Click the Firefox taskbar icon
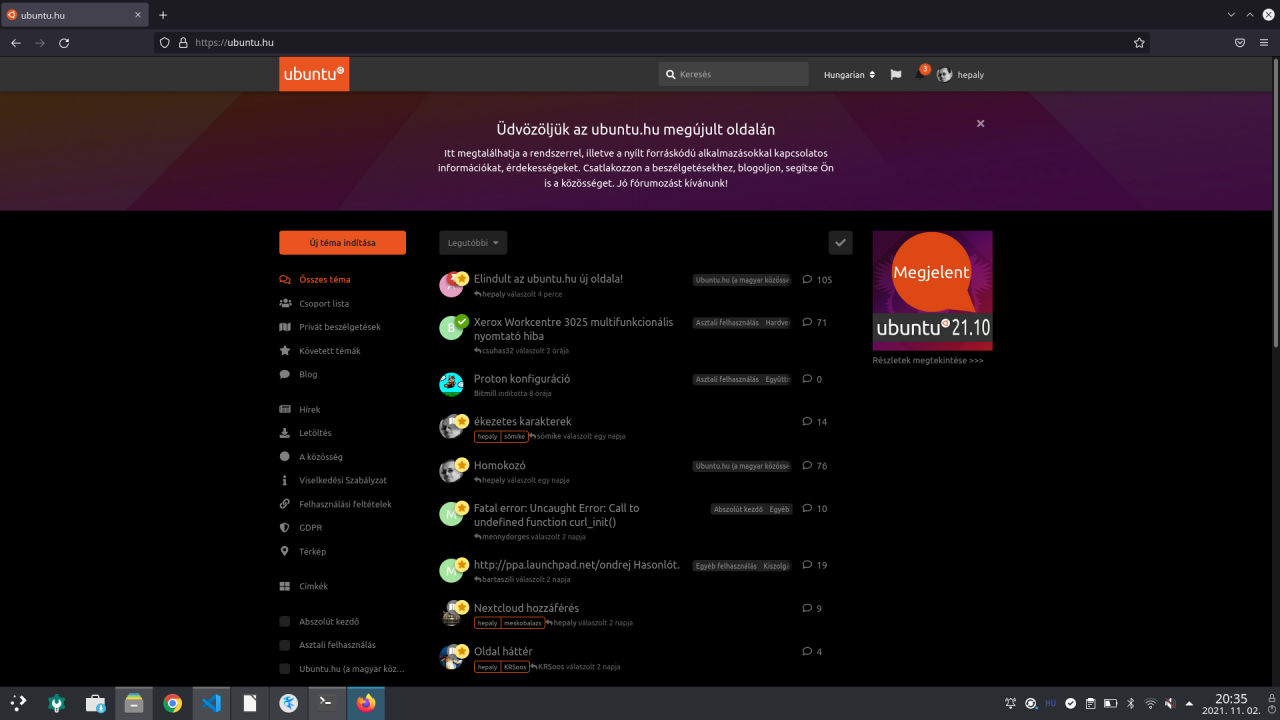The height and width of the screenshot is (720, 1280). pyautogui.click(x=366, y=703)
